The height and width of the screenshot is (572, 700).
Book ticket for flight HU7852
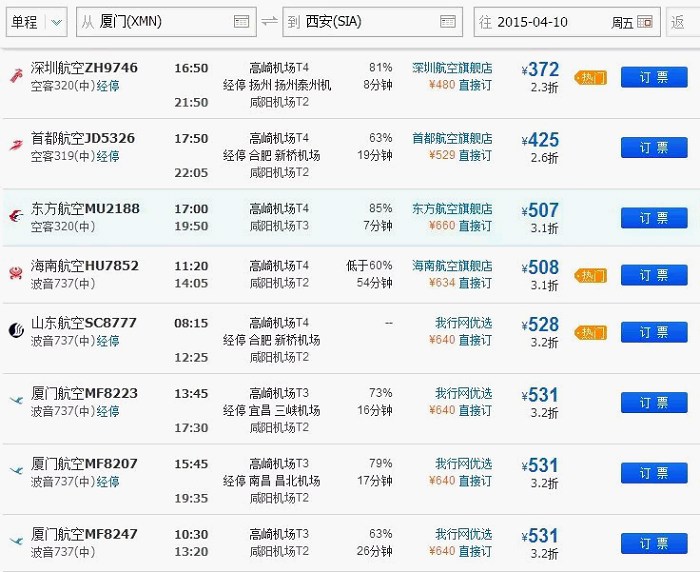654,275
